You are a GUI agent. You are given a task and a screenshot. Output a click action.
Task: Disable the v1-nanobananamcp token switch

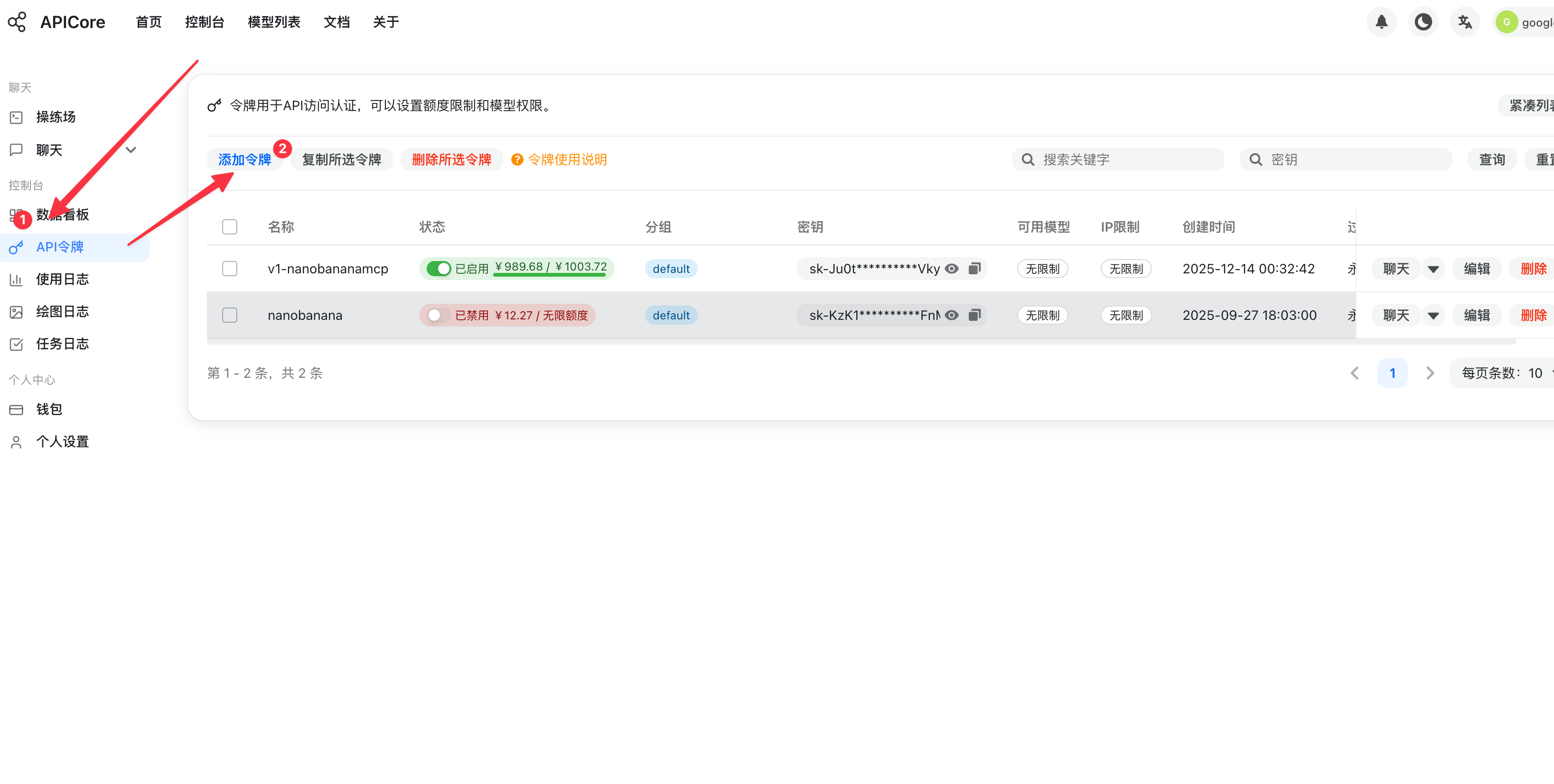click(x=439, y=268)
